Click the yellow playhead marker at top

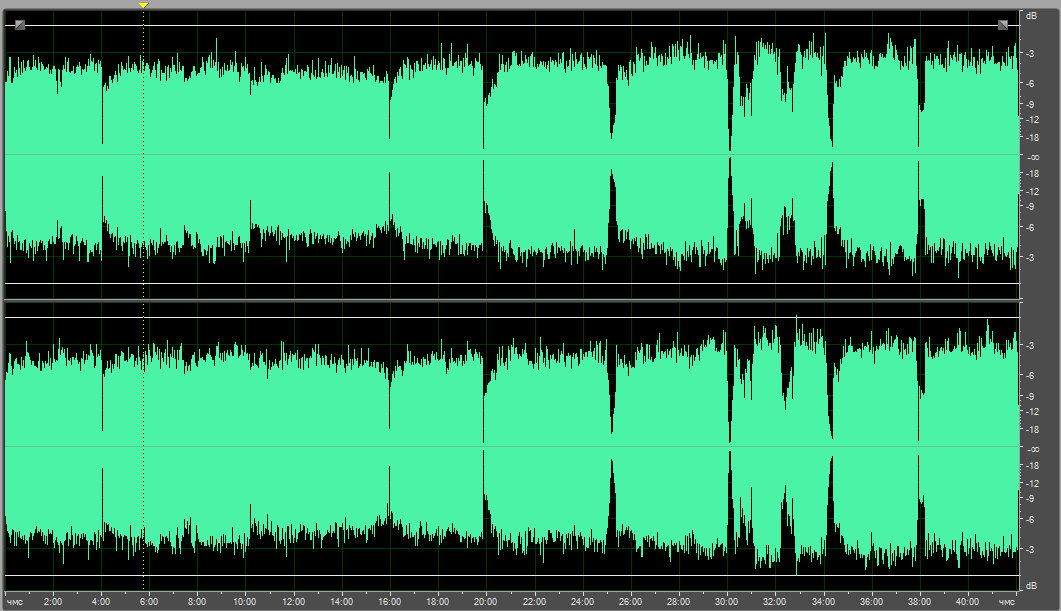[143, 6]
